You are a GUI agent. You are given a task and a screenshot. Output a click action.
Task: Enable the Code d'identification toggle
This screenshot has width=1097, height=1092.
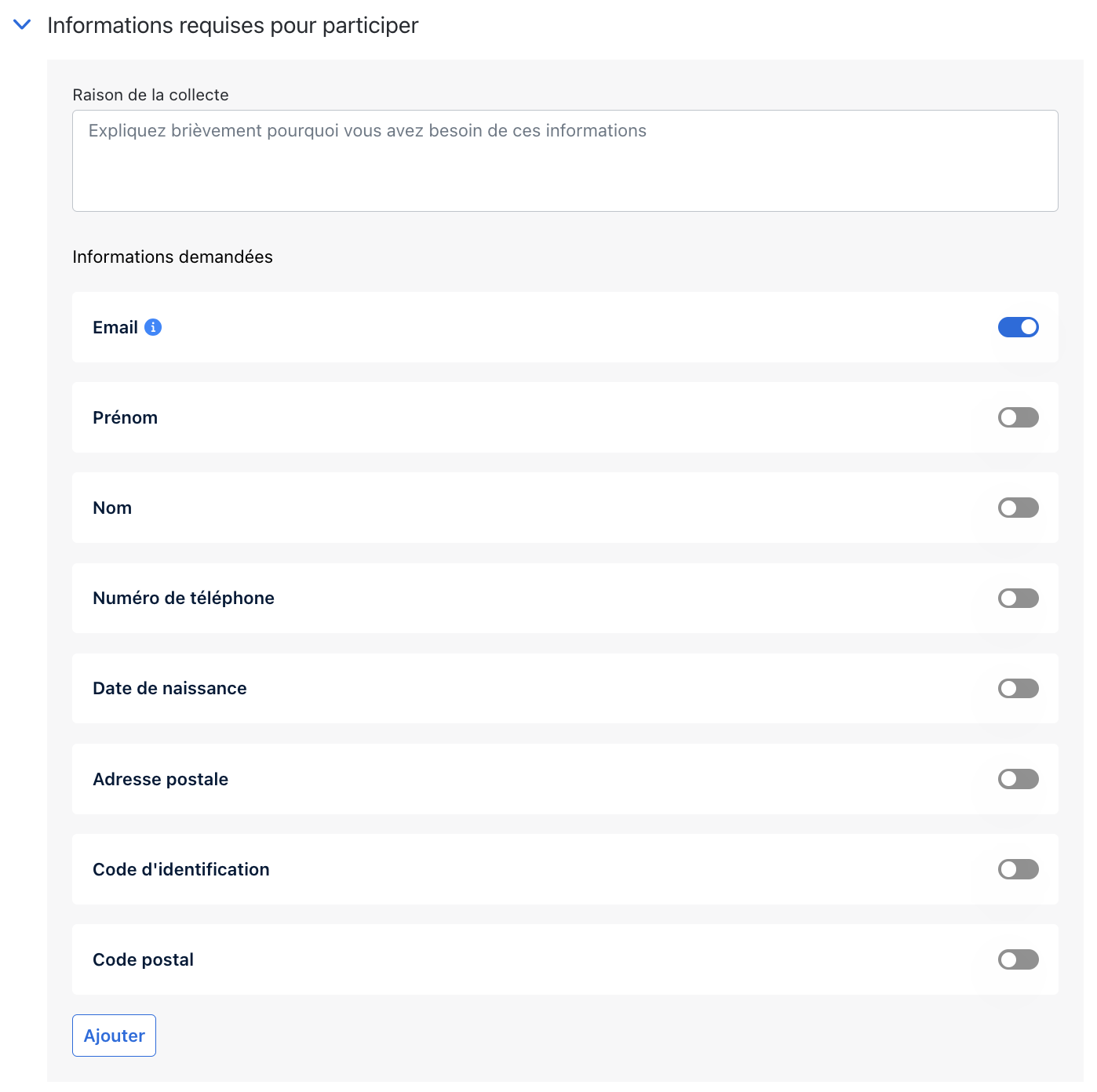coord(1018,869)
